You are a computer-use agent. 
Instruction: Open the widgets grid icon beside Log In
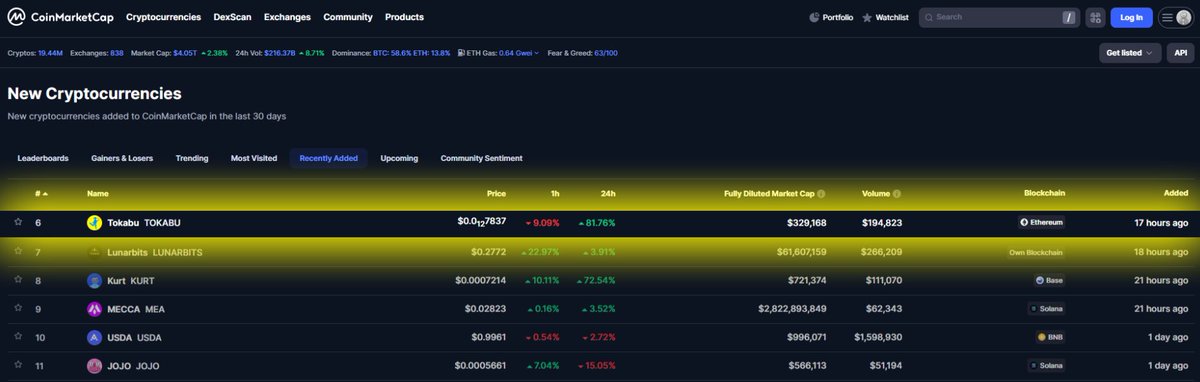tap(1095, 17)
